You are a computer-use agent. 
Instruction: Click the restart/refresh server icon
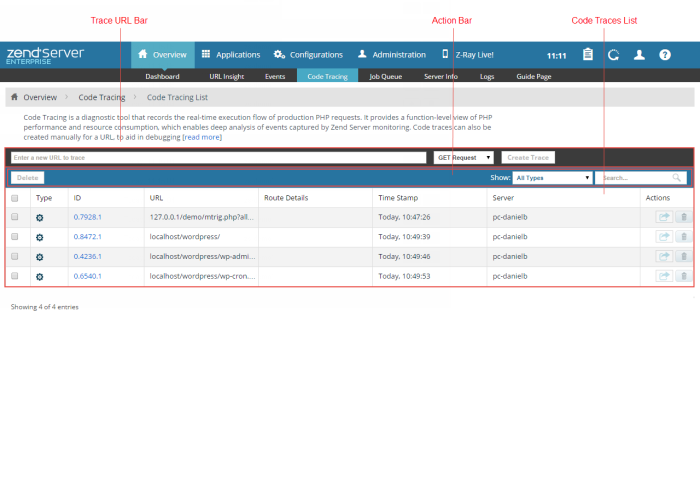point(613,55)
